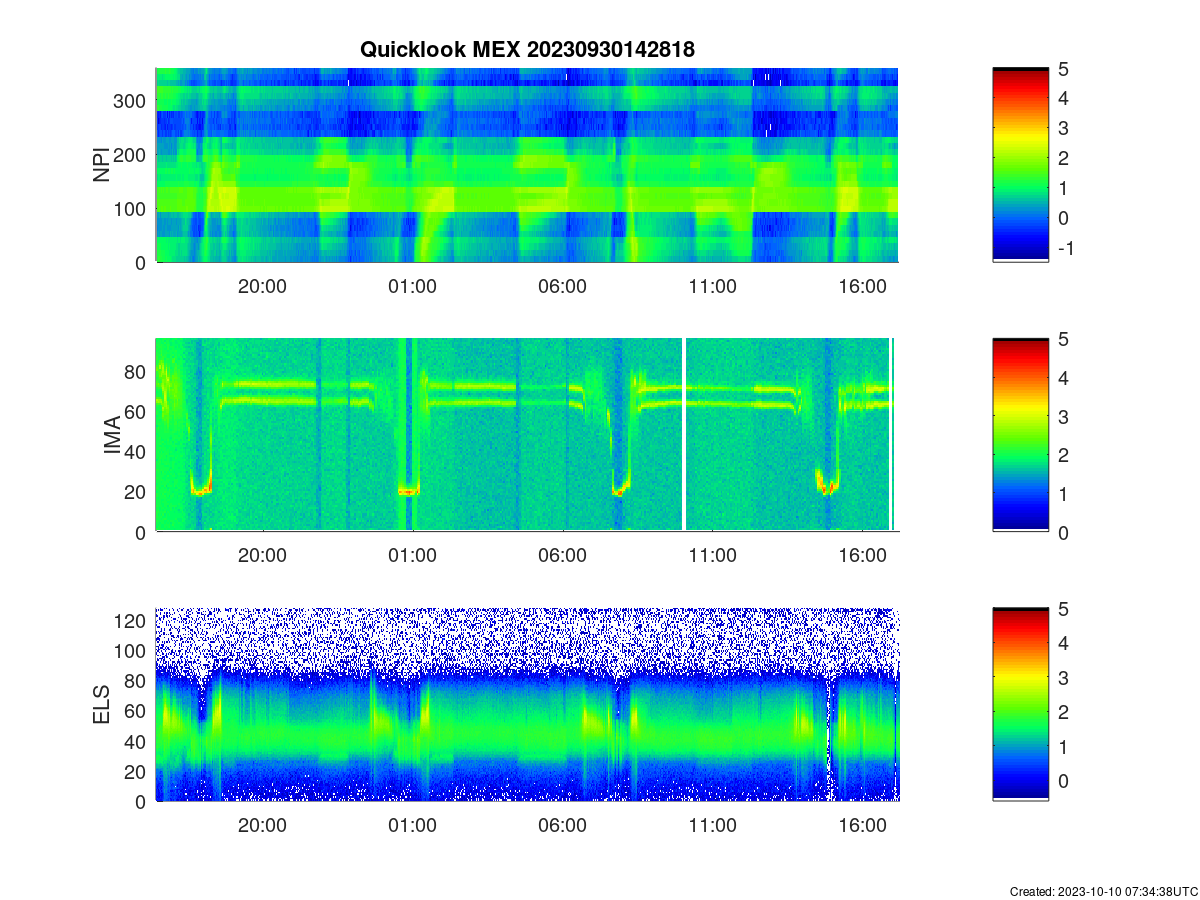Click the 5 label on NPI colorbar
Image resolution: width=1200 pixels, height=900 pixels.
[x=1063, y=69]
